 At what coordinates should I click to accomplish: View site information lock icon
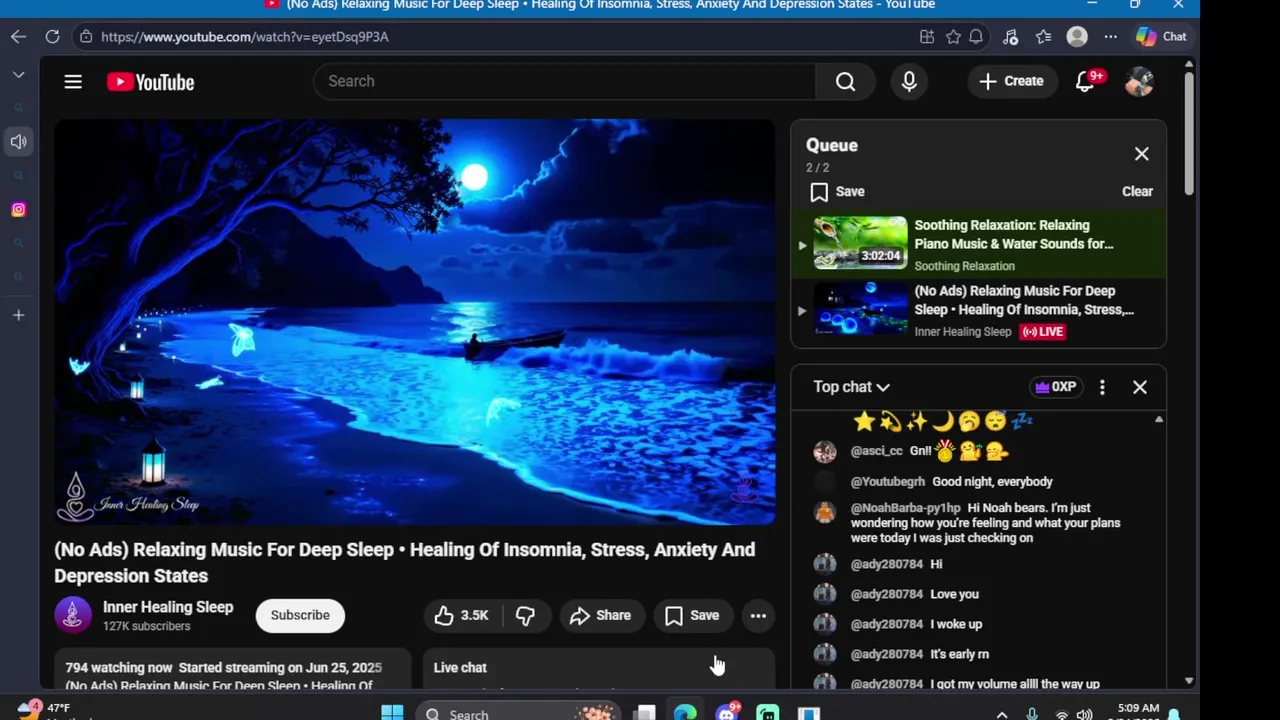[x=86, y=36]
